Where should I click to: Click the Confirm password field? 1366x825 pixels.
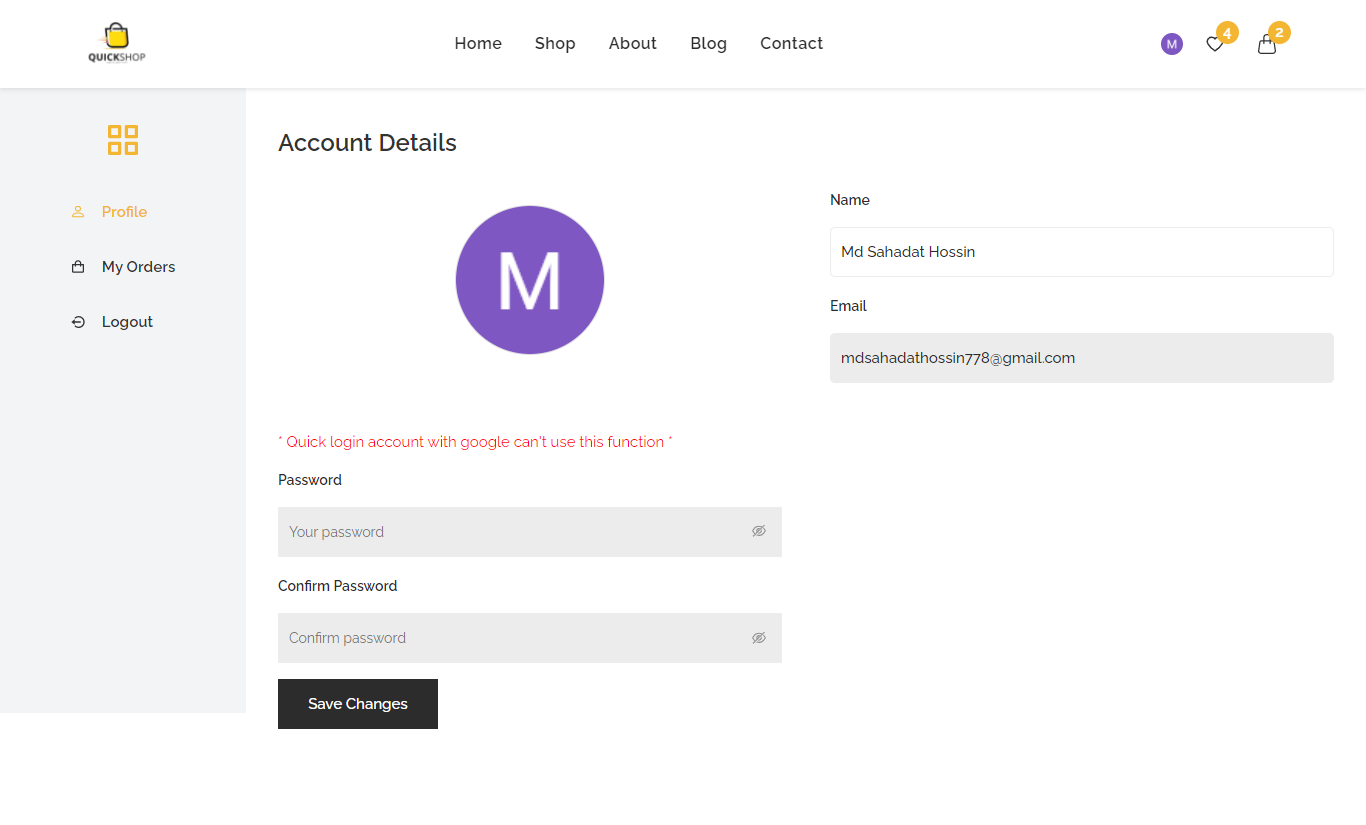530,638
